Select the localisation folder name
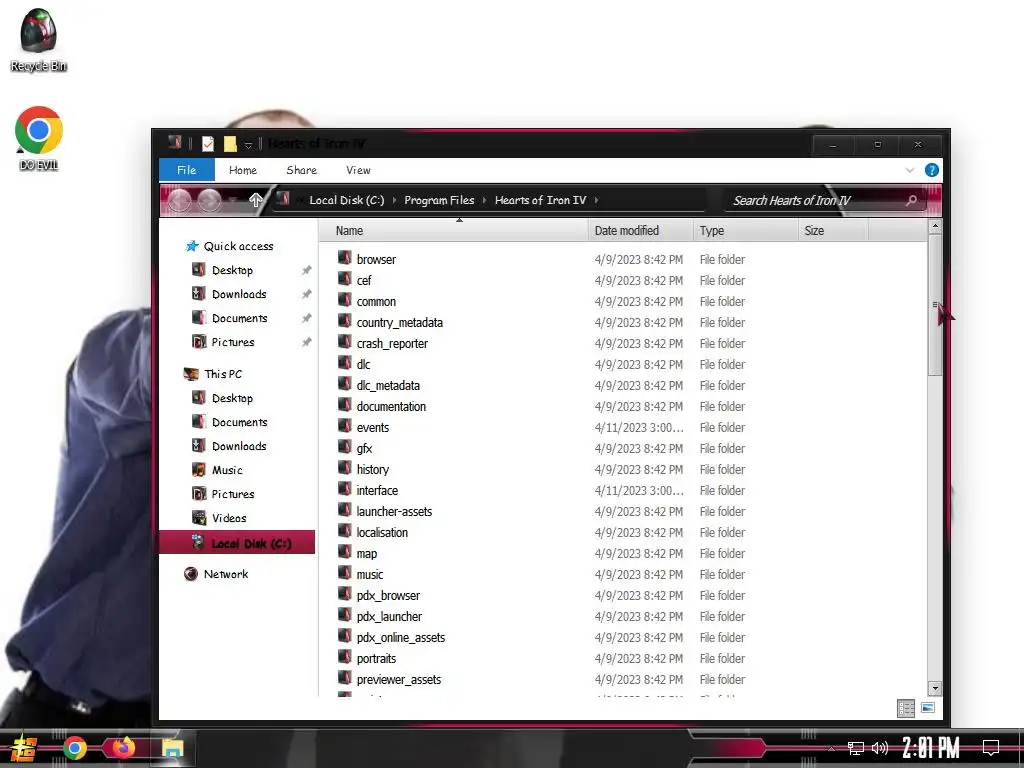1024x768 pixels. 382,532
